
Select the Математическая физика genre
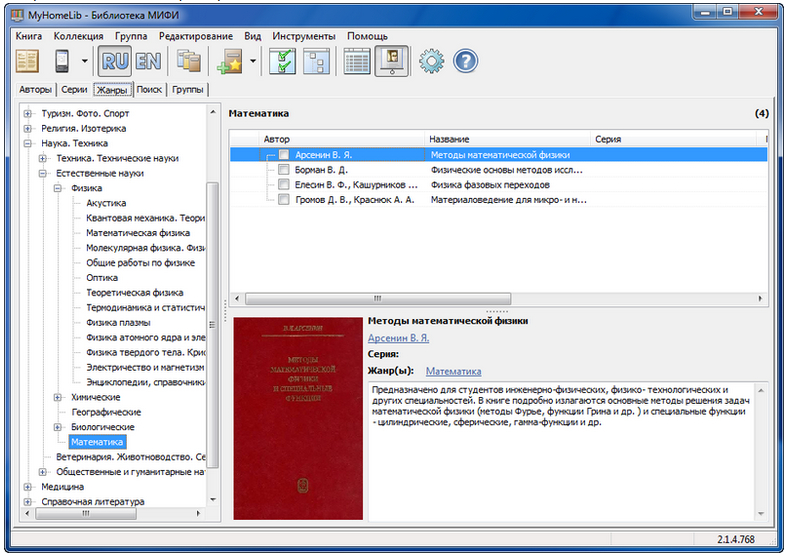click(138, 233)
